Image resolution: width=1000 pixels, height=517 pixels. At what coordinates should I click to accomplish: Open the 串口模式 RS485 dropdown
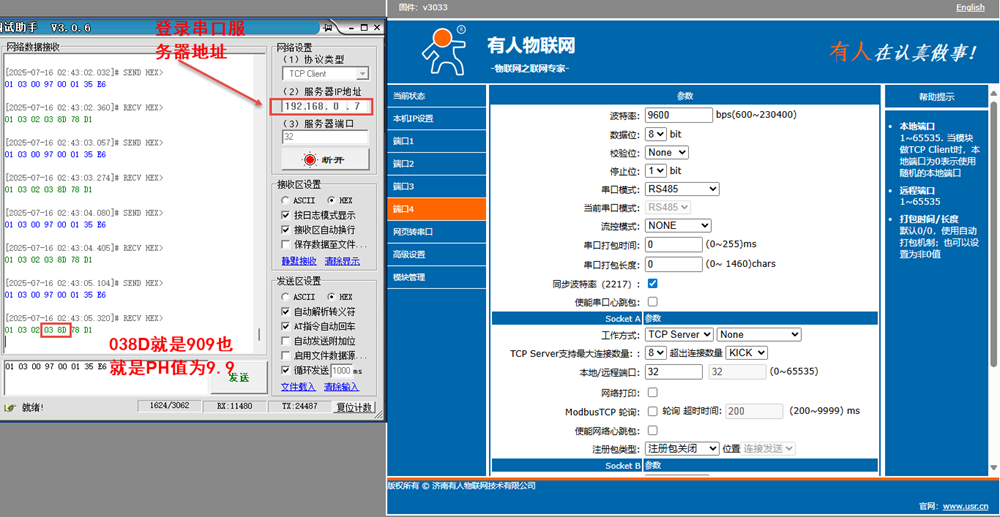pyautogui.click(x=682, y=189)
